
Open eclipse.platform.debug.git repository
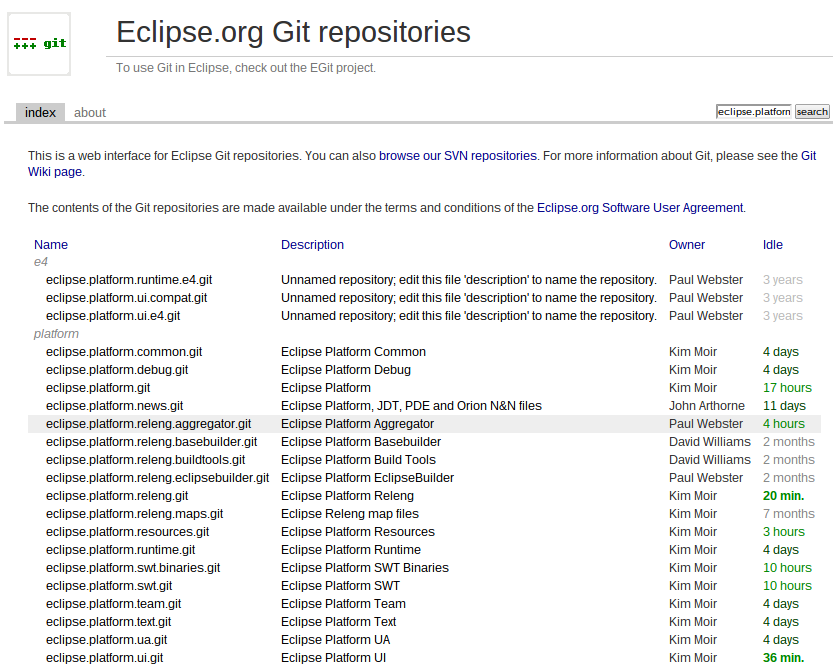[x=117, y=370]
